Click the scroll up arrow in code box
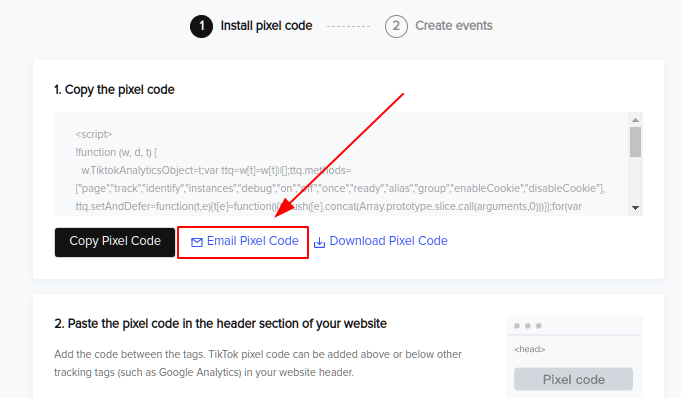 (x=635, y=120)
